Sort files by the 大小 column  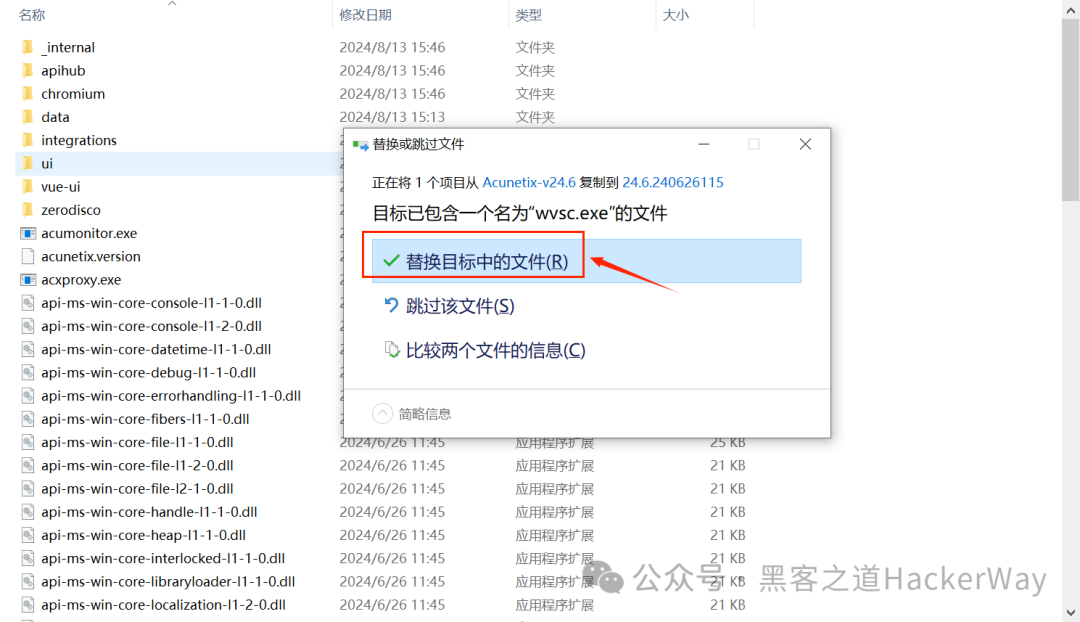point(675,14)
